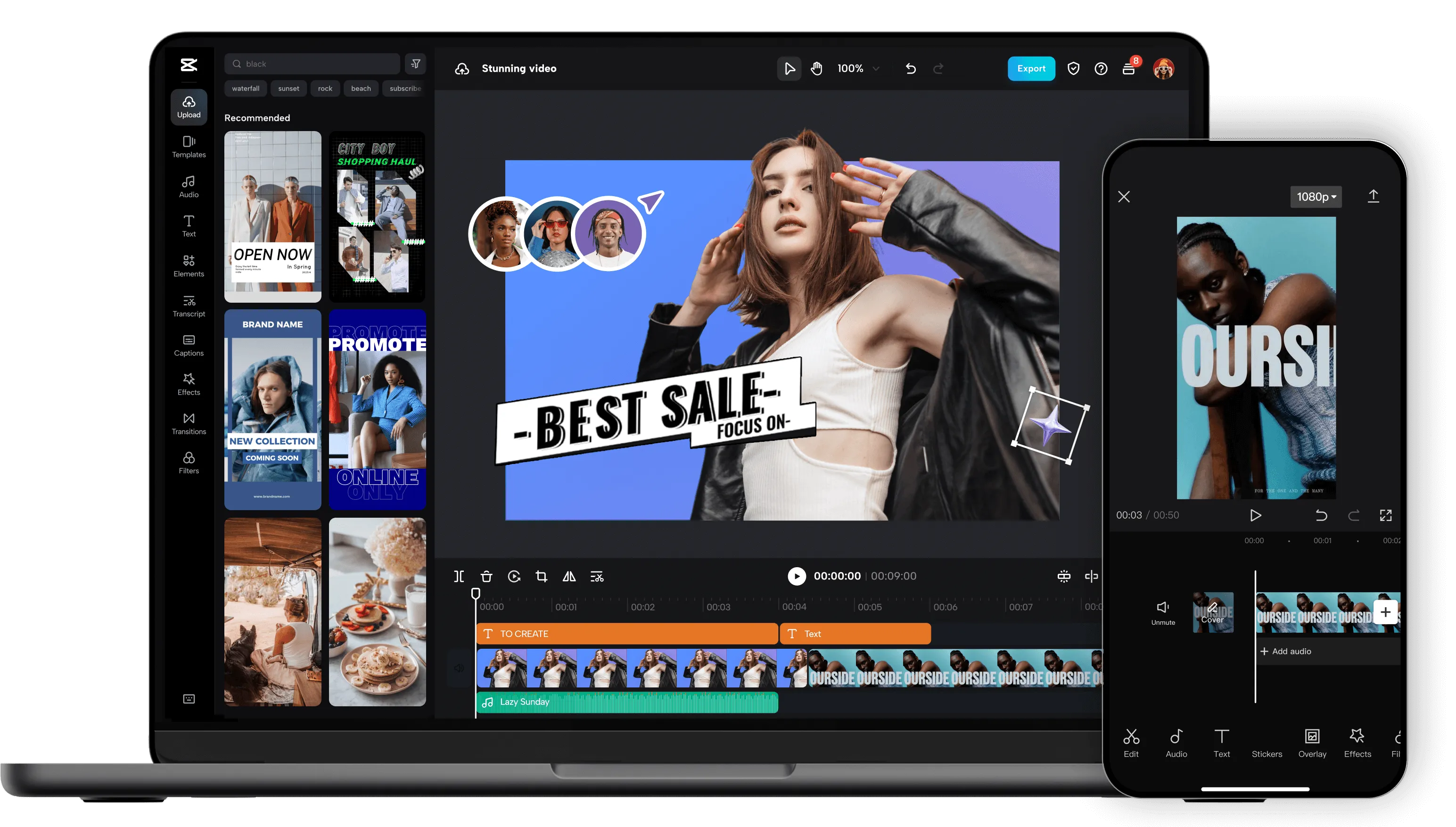Viewport: 1456px width, 827px height.
Task: Split the clip with the split tool
Action: pos(459,576)
